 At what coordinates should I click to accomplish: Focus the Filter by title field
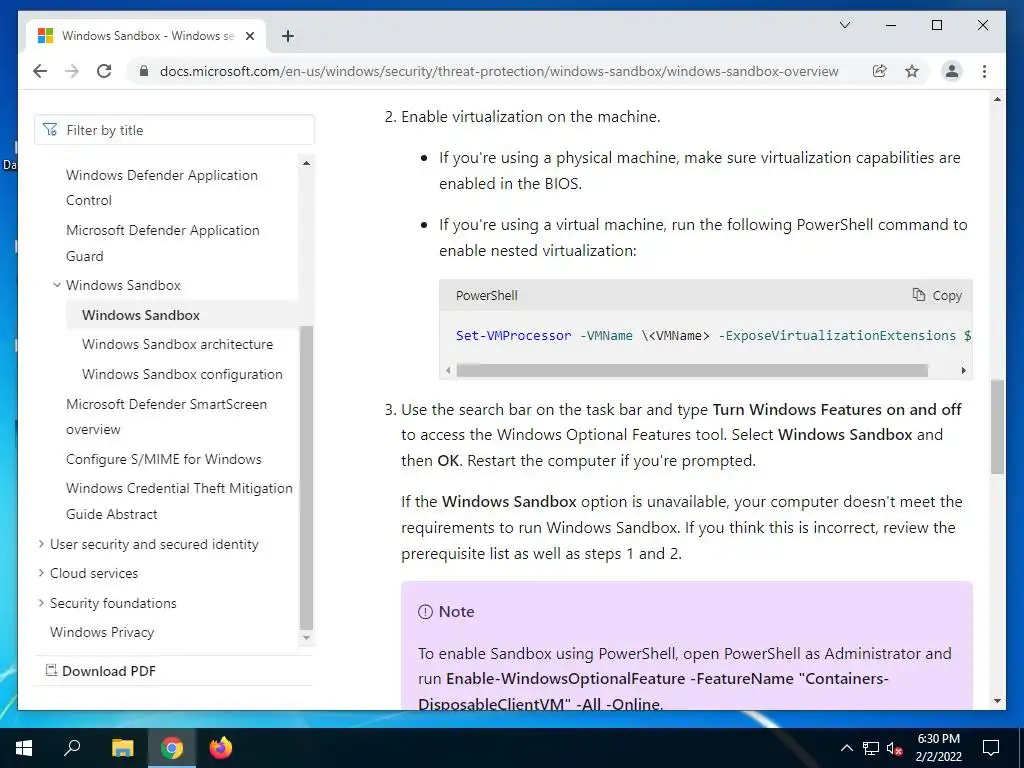174,130
